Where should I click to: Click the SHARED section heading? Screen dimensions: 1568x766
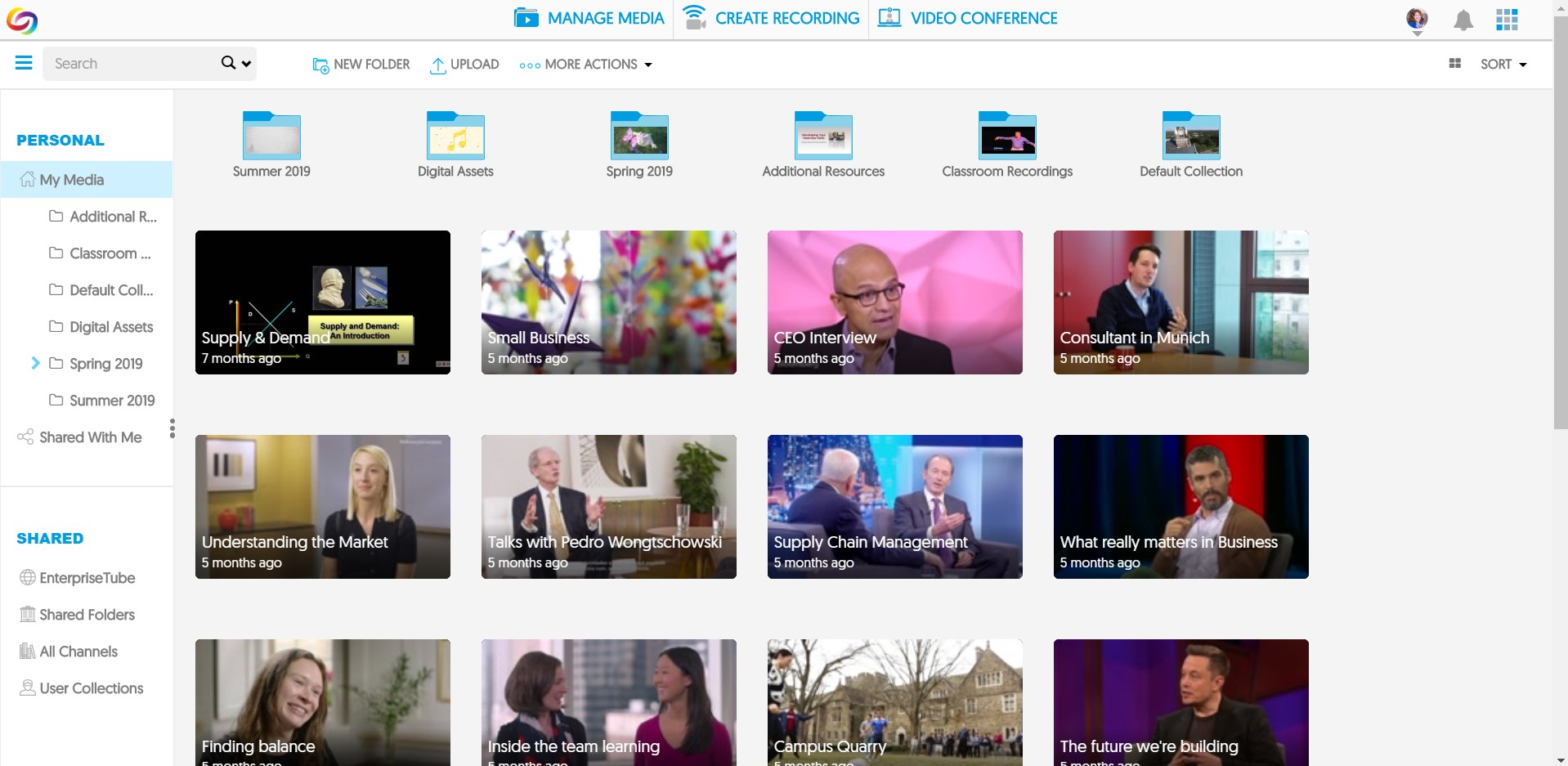click(50, 538)
